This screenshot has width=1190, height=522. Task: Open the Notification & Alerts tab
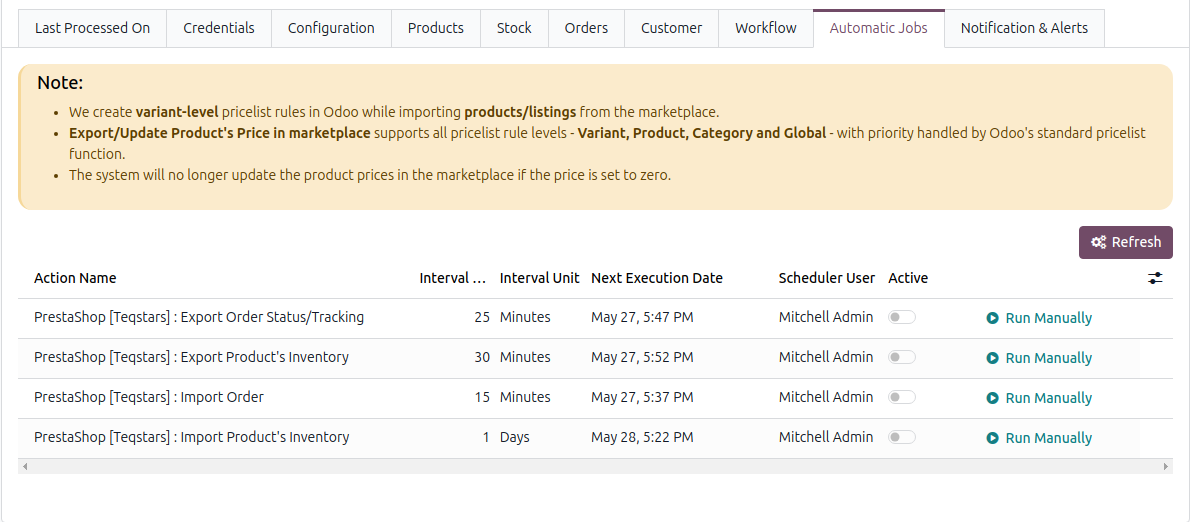point(1024,28)
